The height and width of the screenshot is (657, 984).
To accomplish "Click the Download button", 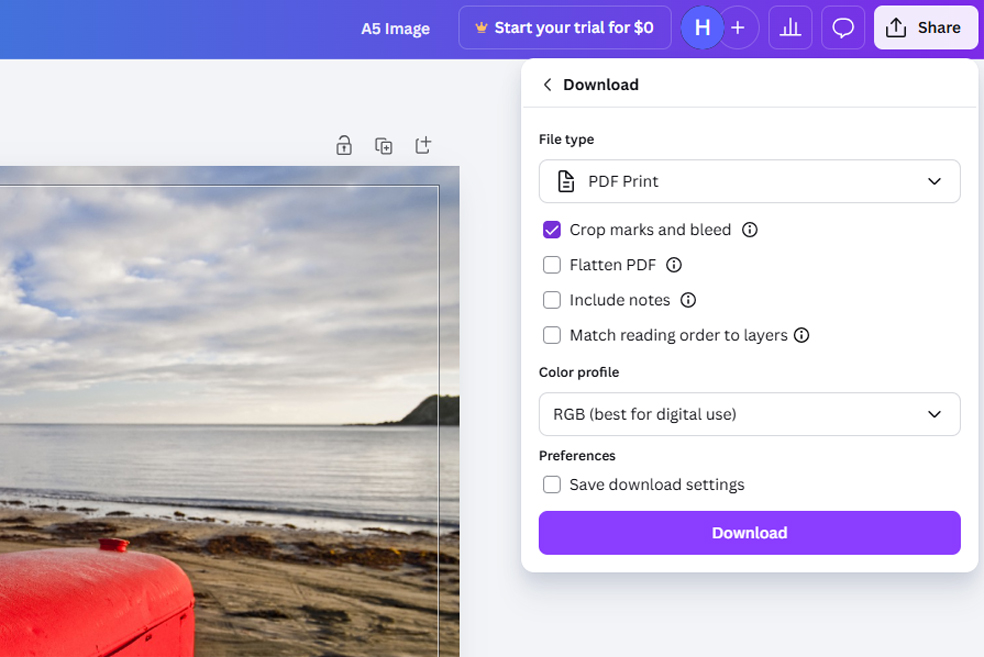I will pyautogui.click(x=749, y=532).
